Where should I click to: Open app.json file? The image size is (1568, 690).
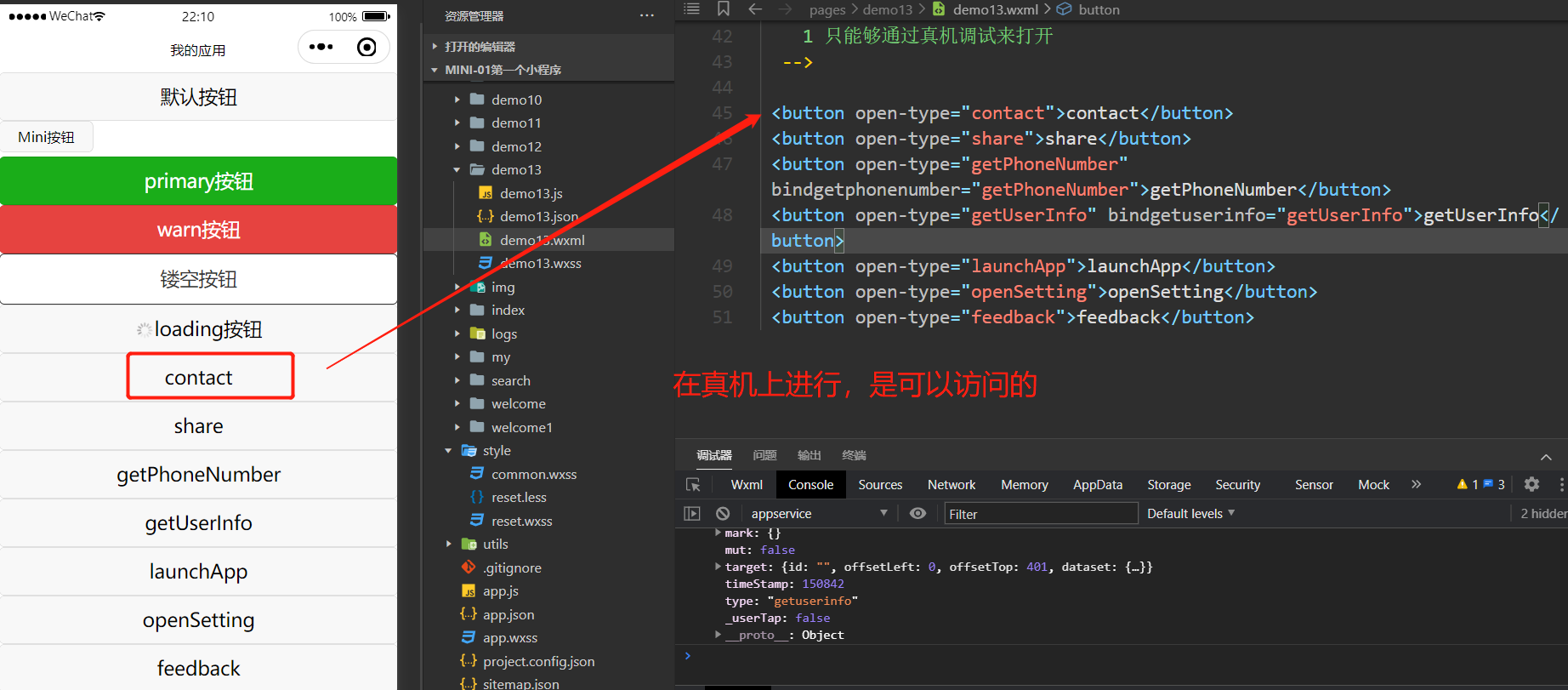tap(508, 614)
